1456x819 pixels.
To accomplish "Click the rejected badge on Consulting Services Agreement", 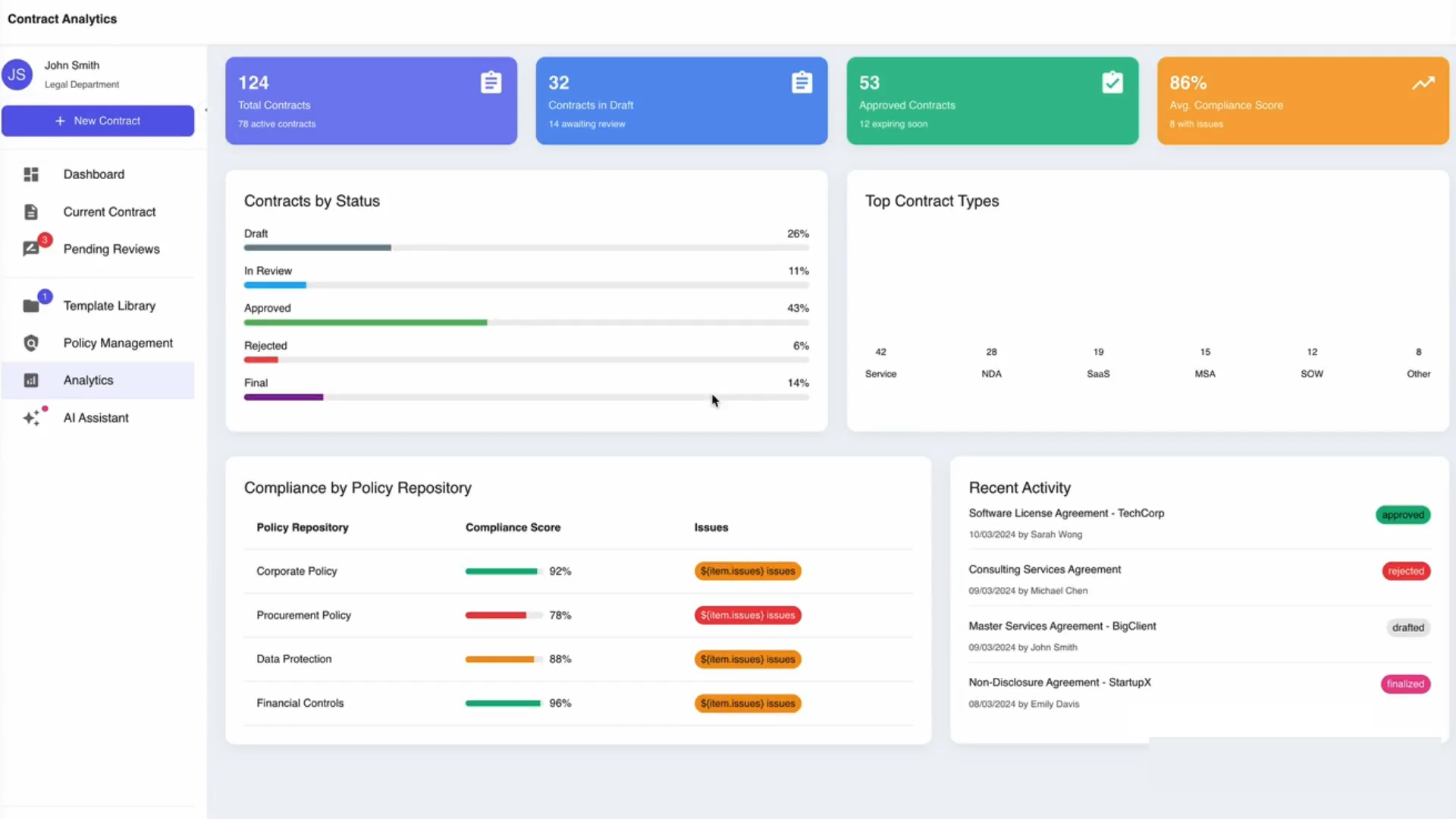I will coord(1405,571).
